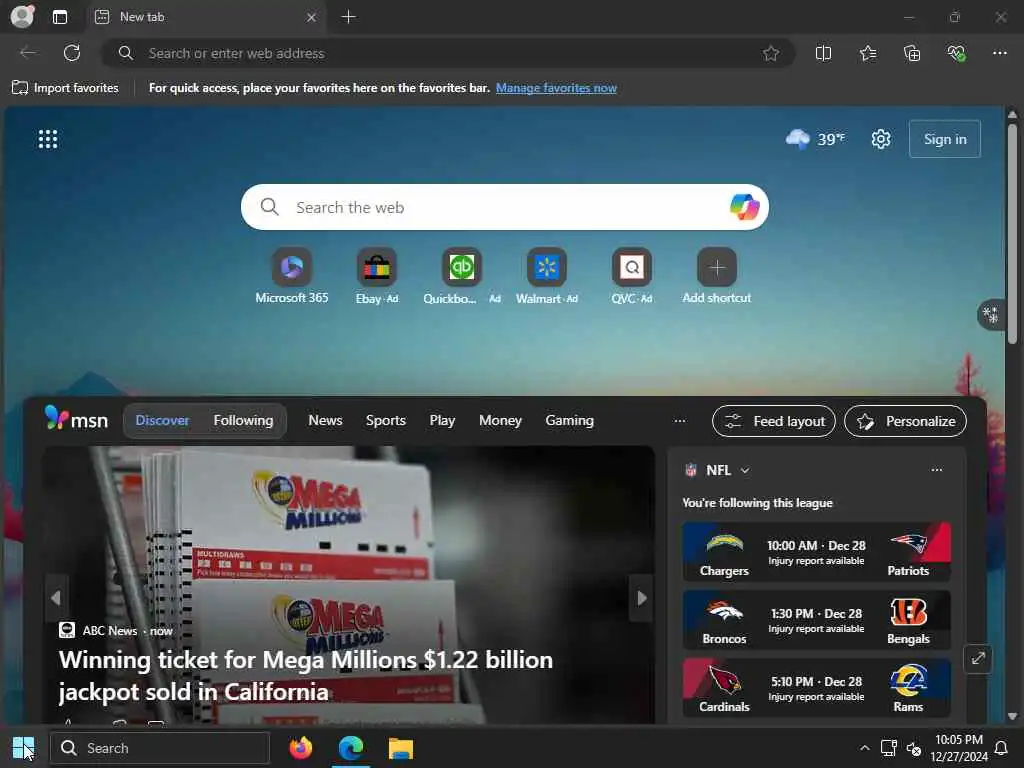Open Browser essentials heart icon
Viewport: 1024px width, 768px height.
coord(956,54)
